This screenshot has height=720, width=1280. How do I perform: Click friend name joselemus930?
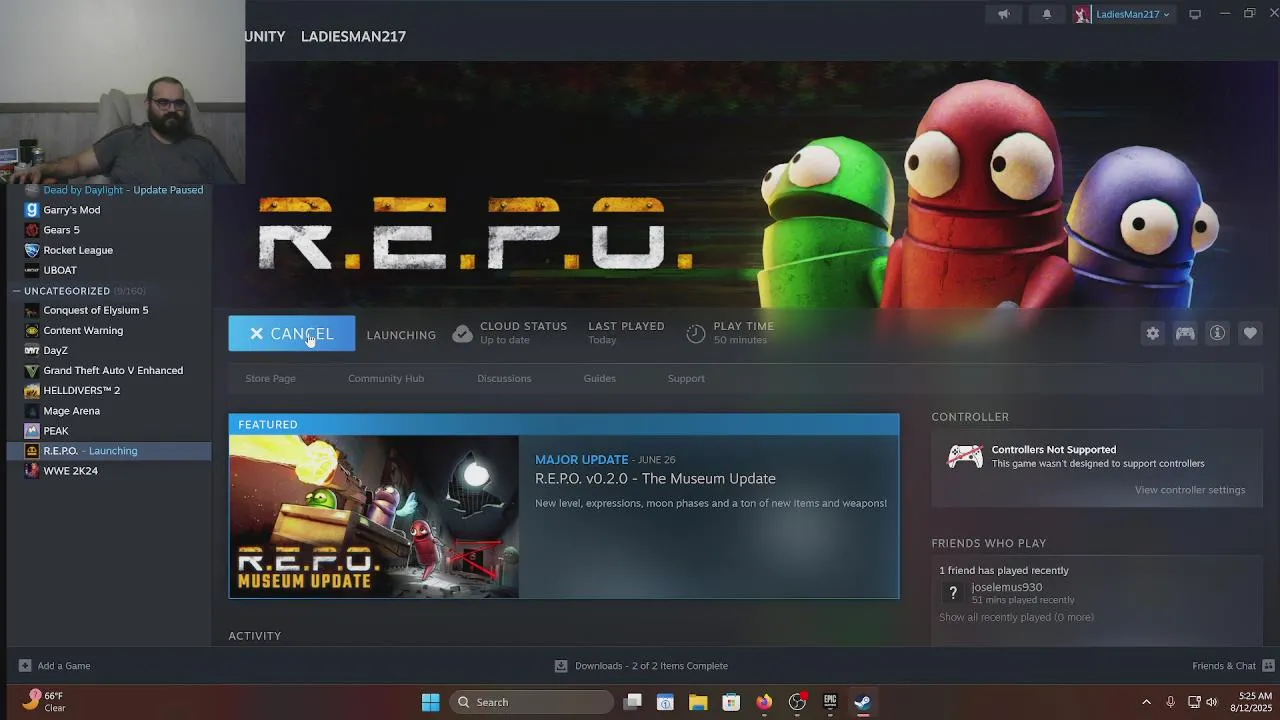click(1006, 587)
